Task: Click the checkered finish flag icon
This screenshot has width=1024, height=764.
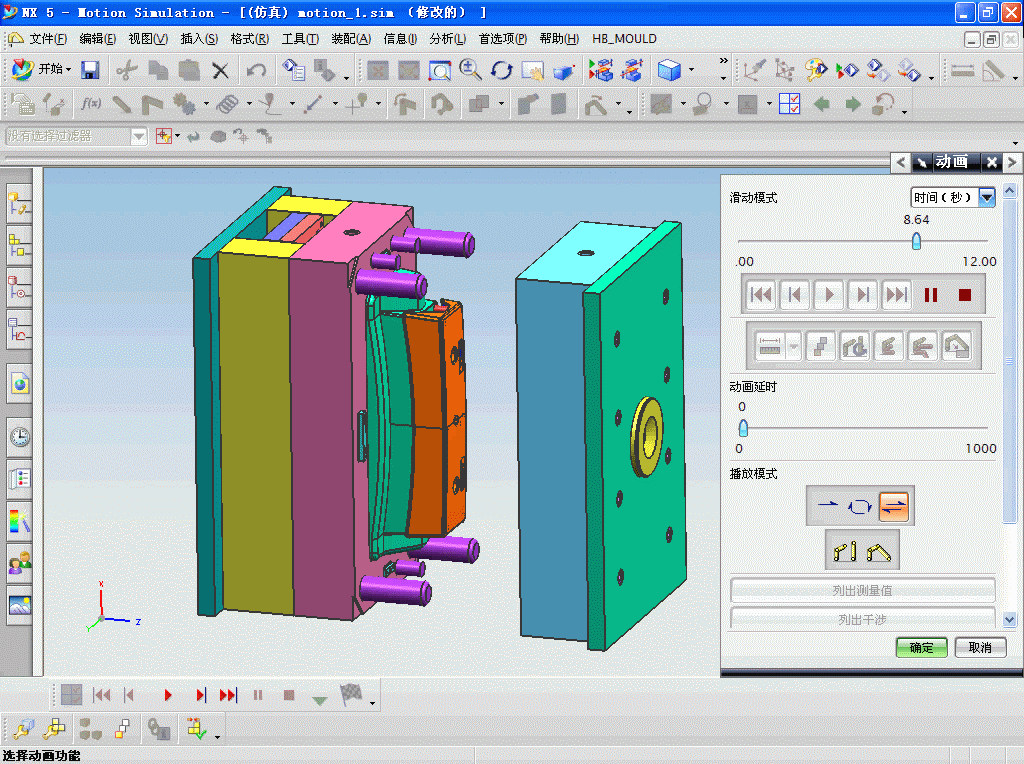Action: (x=351, y=695)
